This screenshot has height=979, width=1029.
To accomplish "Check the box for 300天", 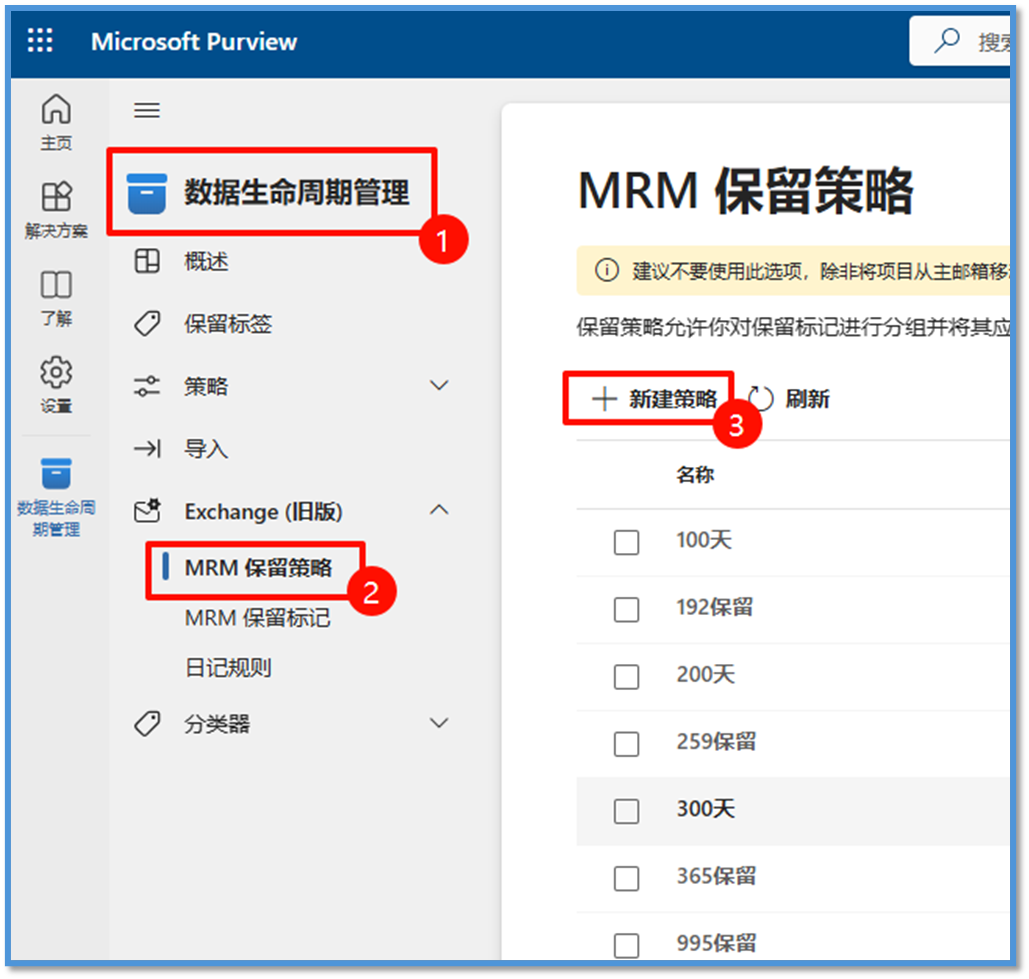I will coord(626,811).
